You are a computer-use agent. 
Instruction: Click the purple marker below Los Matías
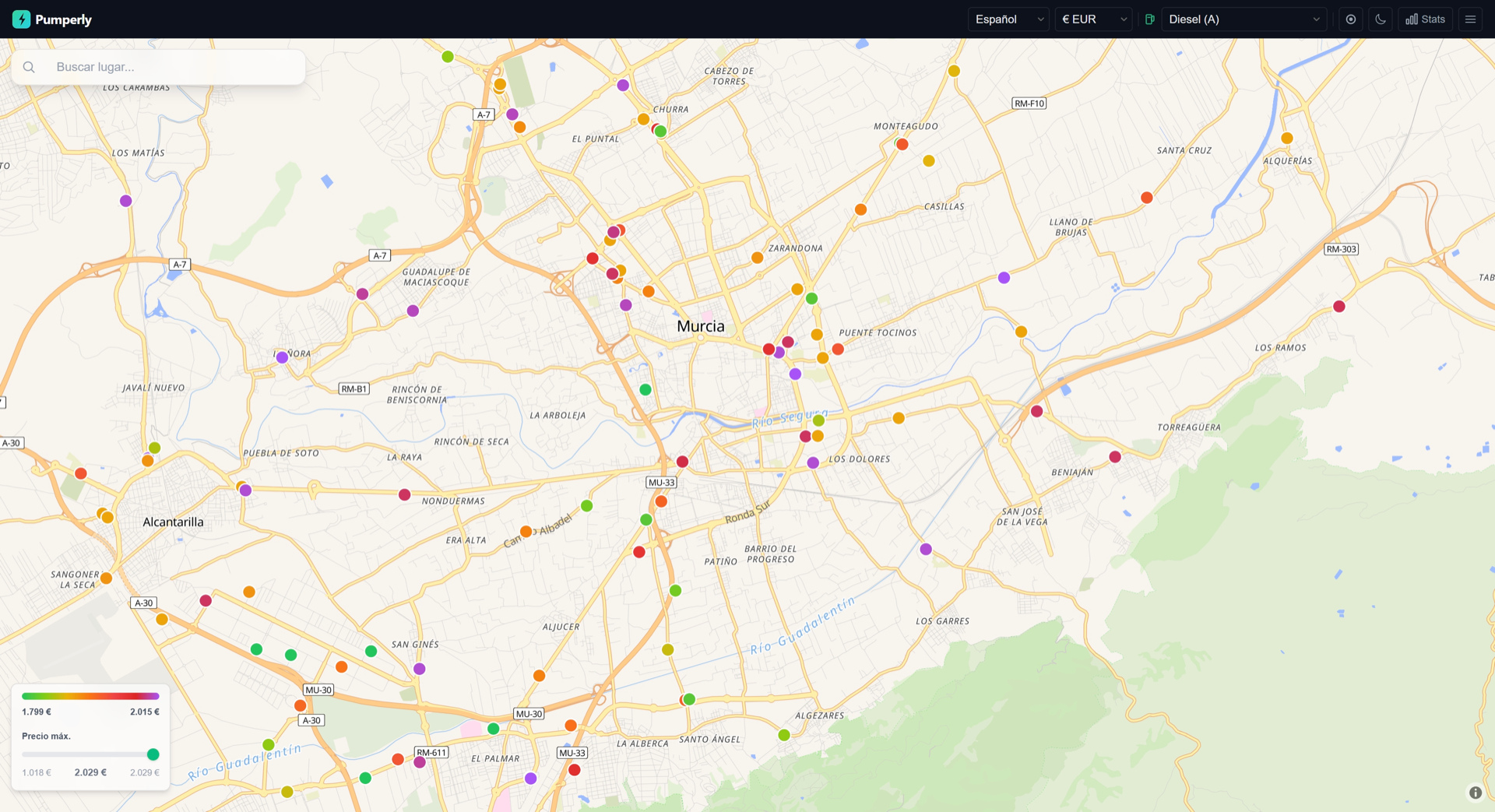click(126, 201)
